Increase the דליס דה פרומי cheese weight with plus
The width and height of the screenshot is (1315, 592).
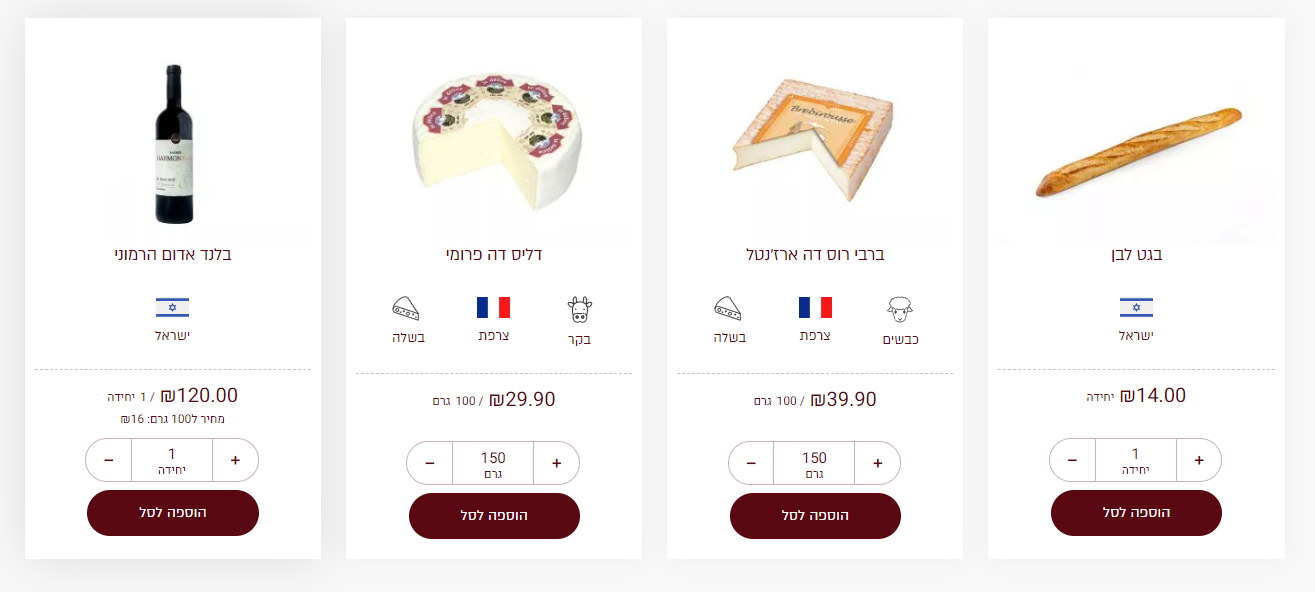[x=557, y=464]
